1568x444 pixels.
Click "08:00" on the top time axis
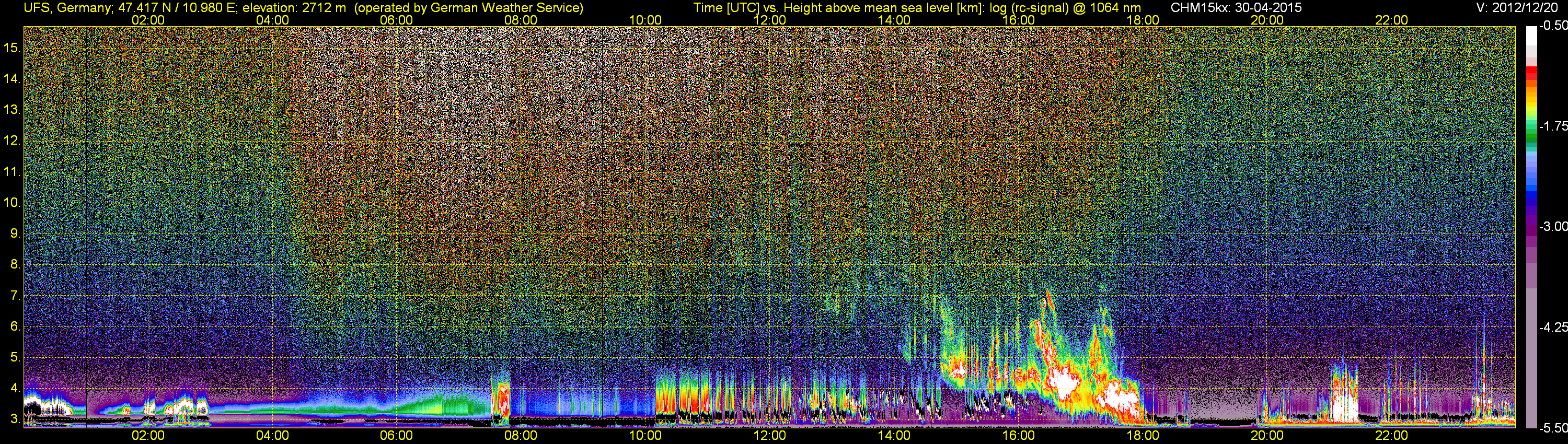click(x=521, y=20)
